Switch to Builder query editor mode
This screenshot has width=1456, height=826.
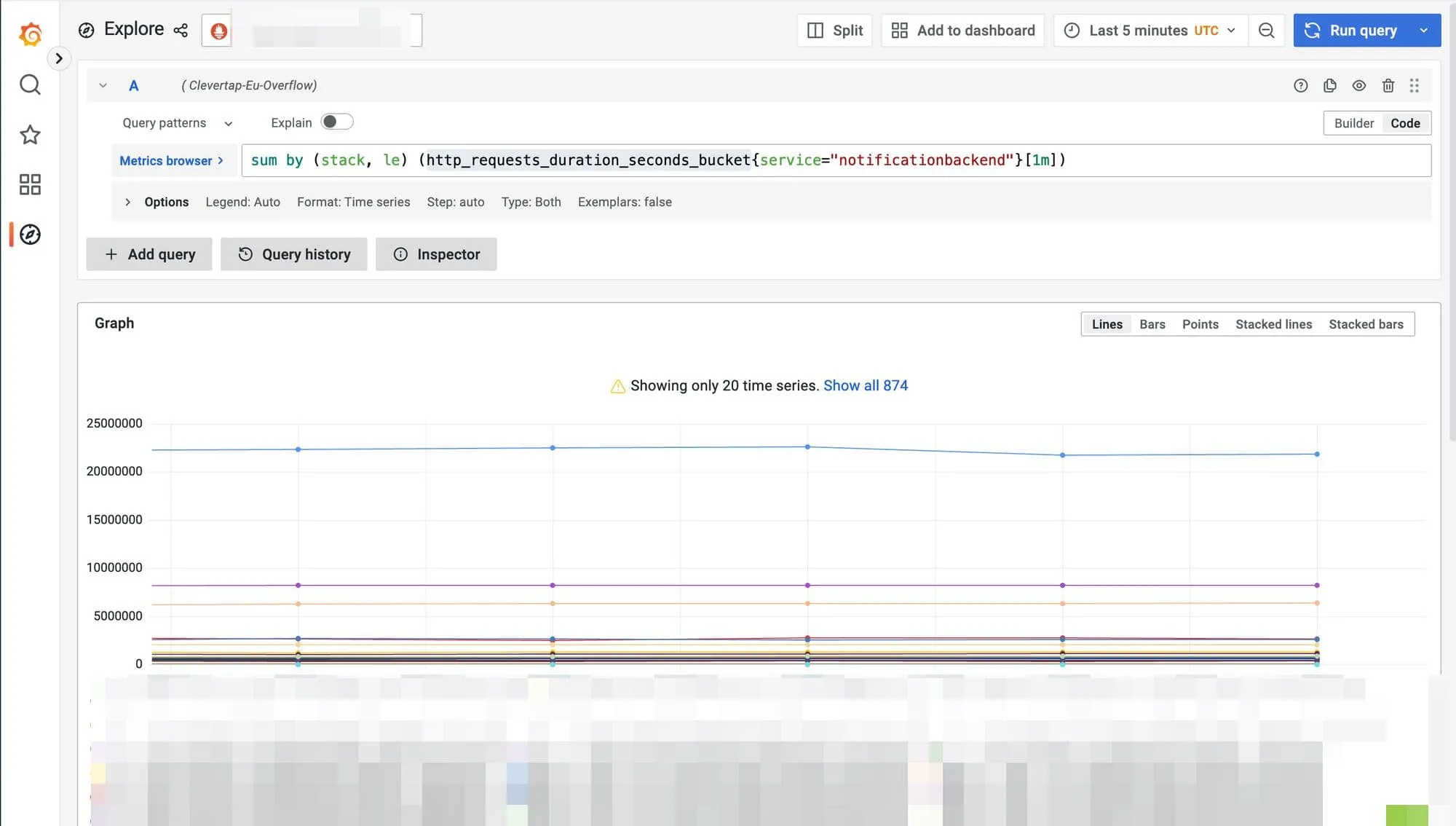[x=1353, y=123]
